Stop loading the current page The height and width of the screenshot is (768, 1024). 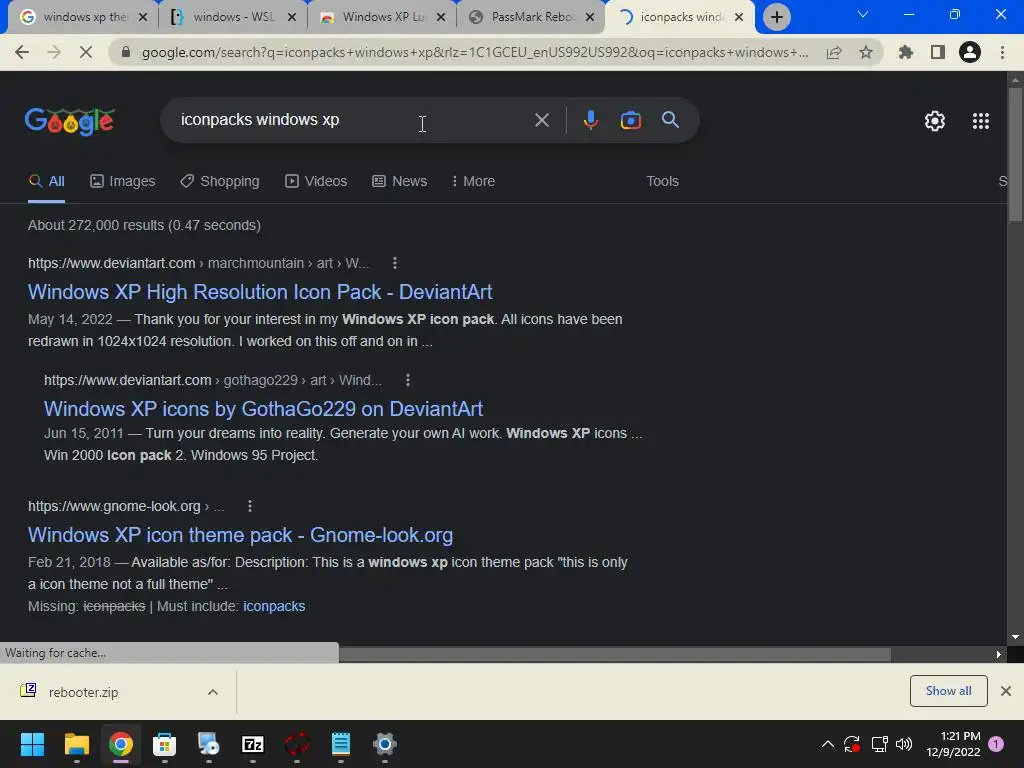point(86,52)
